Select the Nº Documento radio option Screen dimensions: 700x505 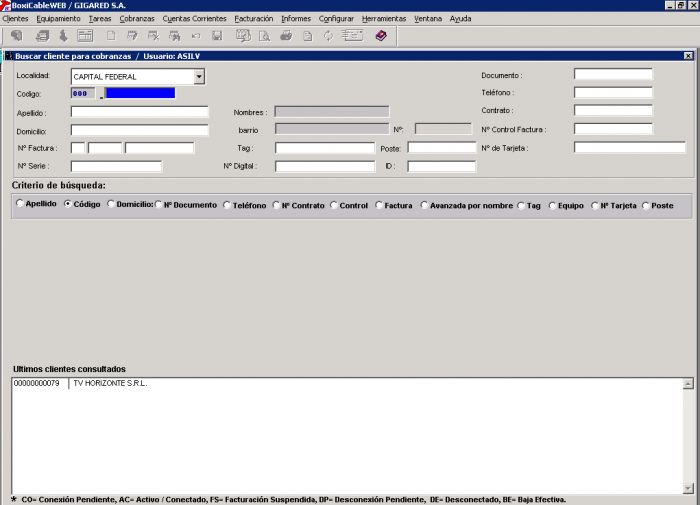click(158, 205)
